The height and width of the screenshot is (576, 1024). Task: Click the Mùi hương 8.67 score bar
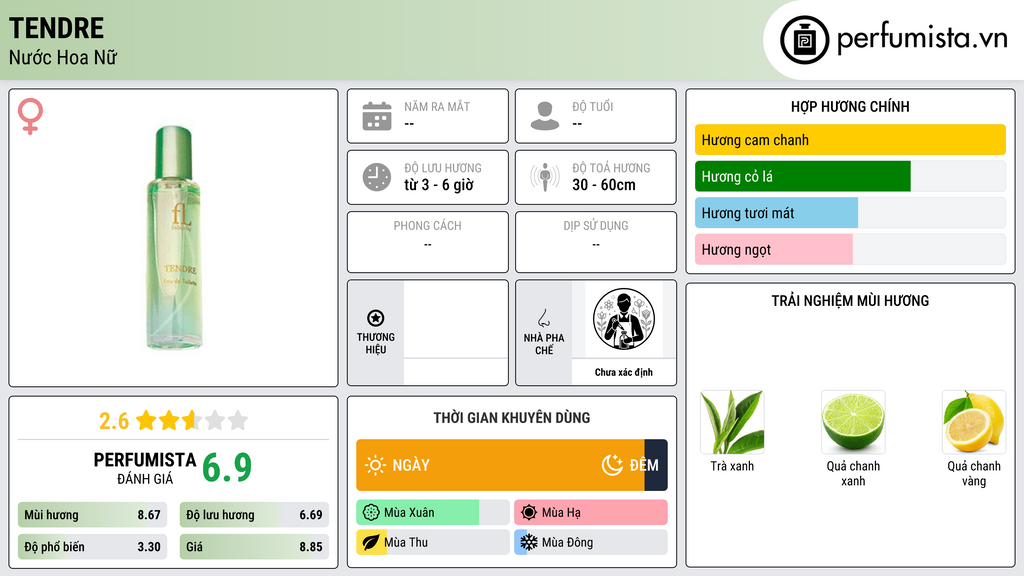92,515
